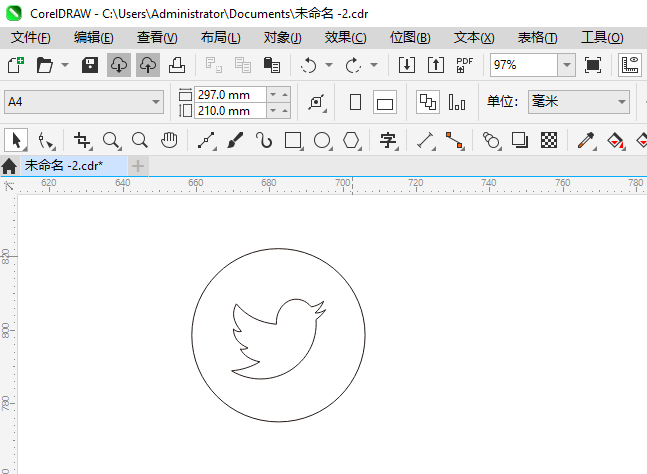
Task: Add a new document tab with plus
Action: coord(138,166)
